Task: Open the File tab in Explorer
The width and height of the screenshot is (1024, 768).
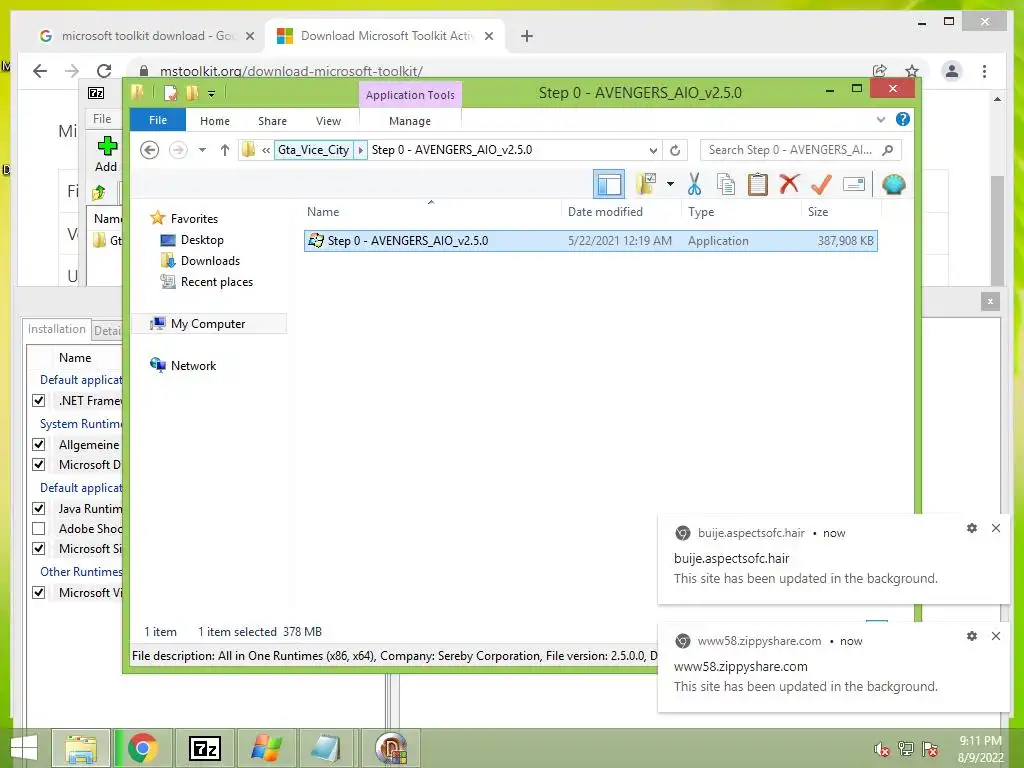Action: coord(157,120)
